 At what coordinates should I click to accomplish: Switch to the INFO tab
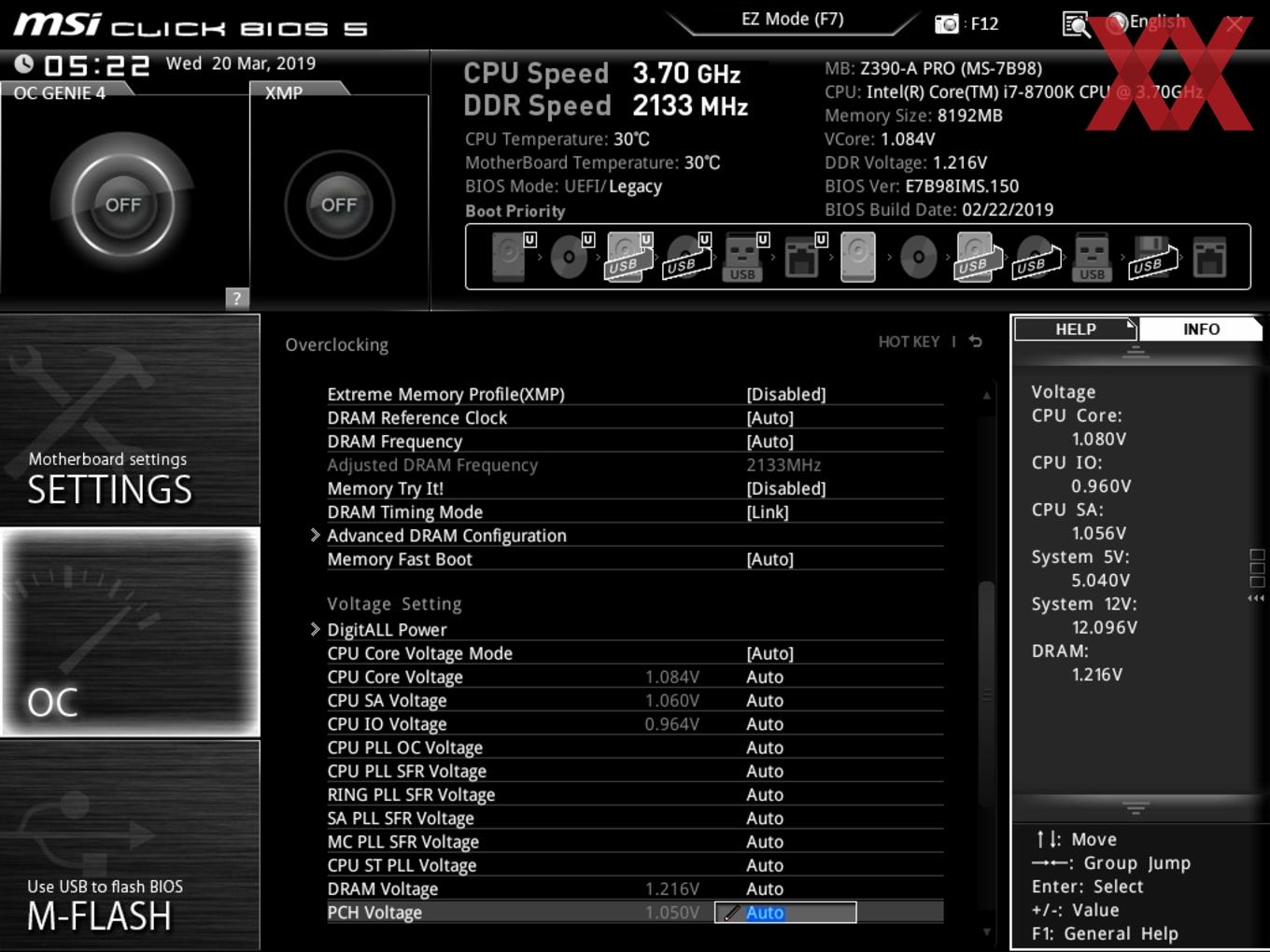pos(1201,329)
